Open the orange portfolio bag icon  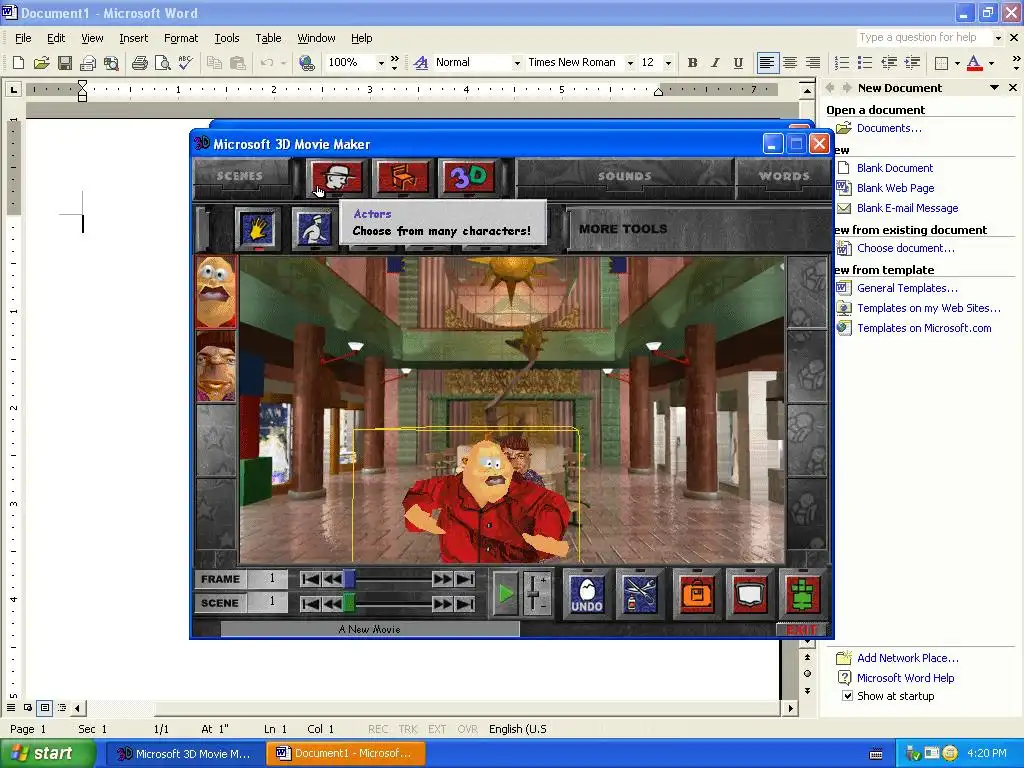(696, 593)
